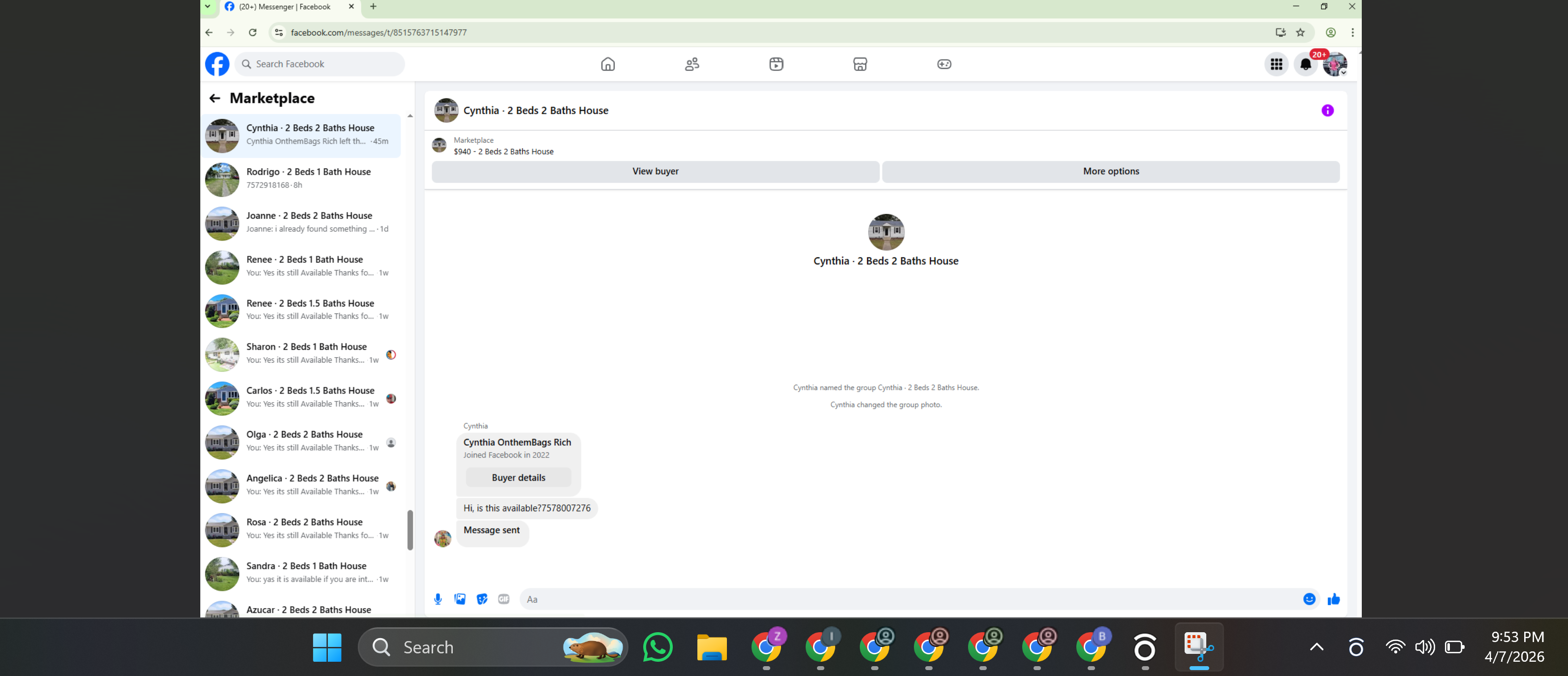
Task: Go back from the Marketplace chat list
Action: (x=214, y=98)
